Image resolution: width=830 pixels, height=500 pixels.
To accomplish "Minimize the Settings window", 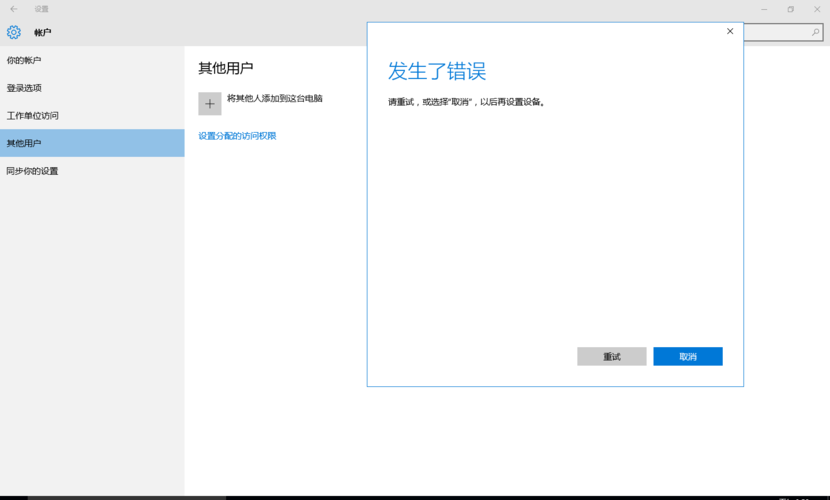I will (x=764, y=9).
